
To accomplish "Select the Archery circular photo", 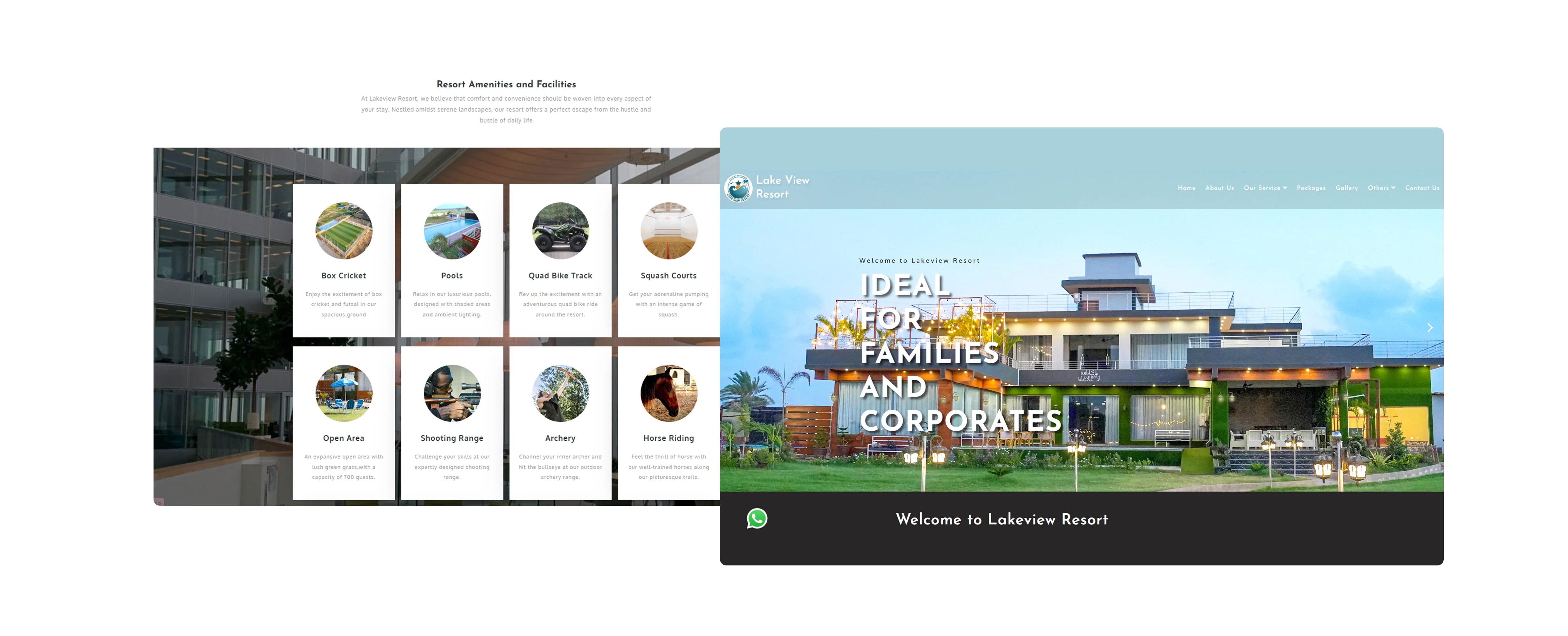I will (560, 393).
